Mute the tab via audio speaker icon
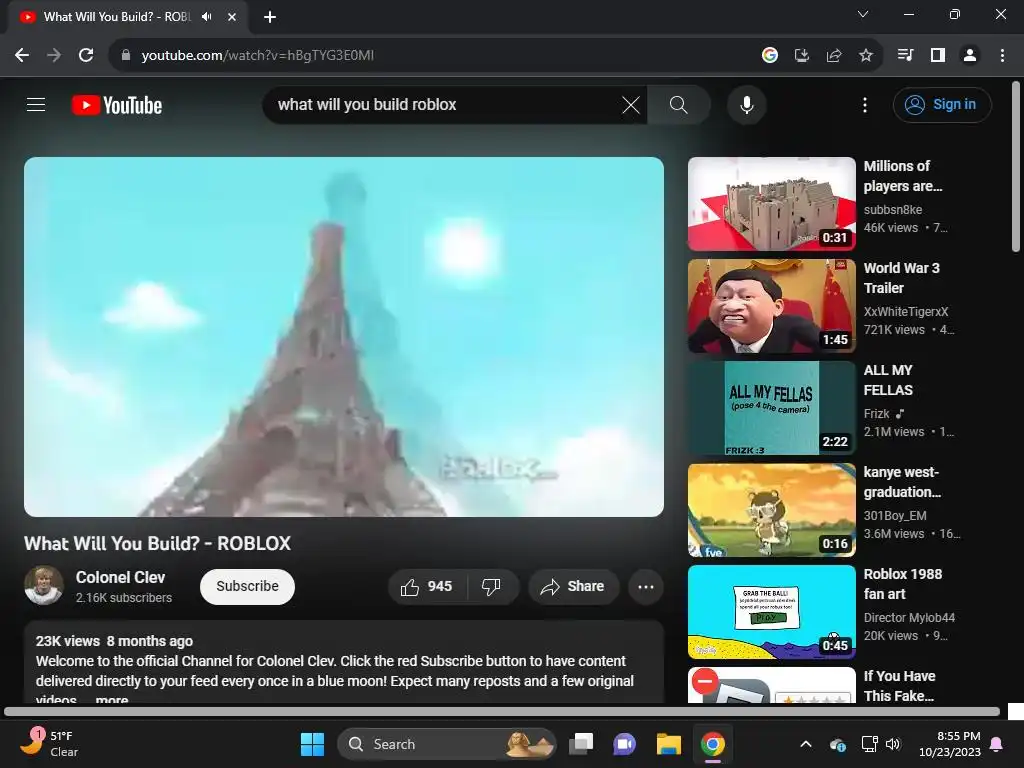Image resolution: width=1024 pixels, height=768 pixels. (207, 16)
